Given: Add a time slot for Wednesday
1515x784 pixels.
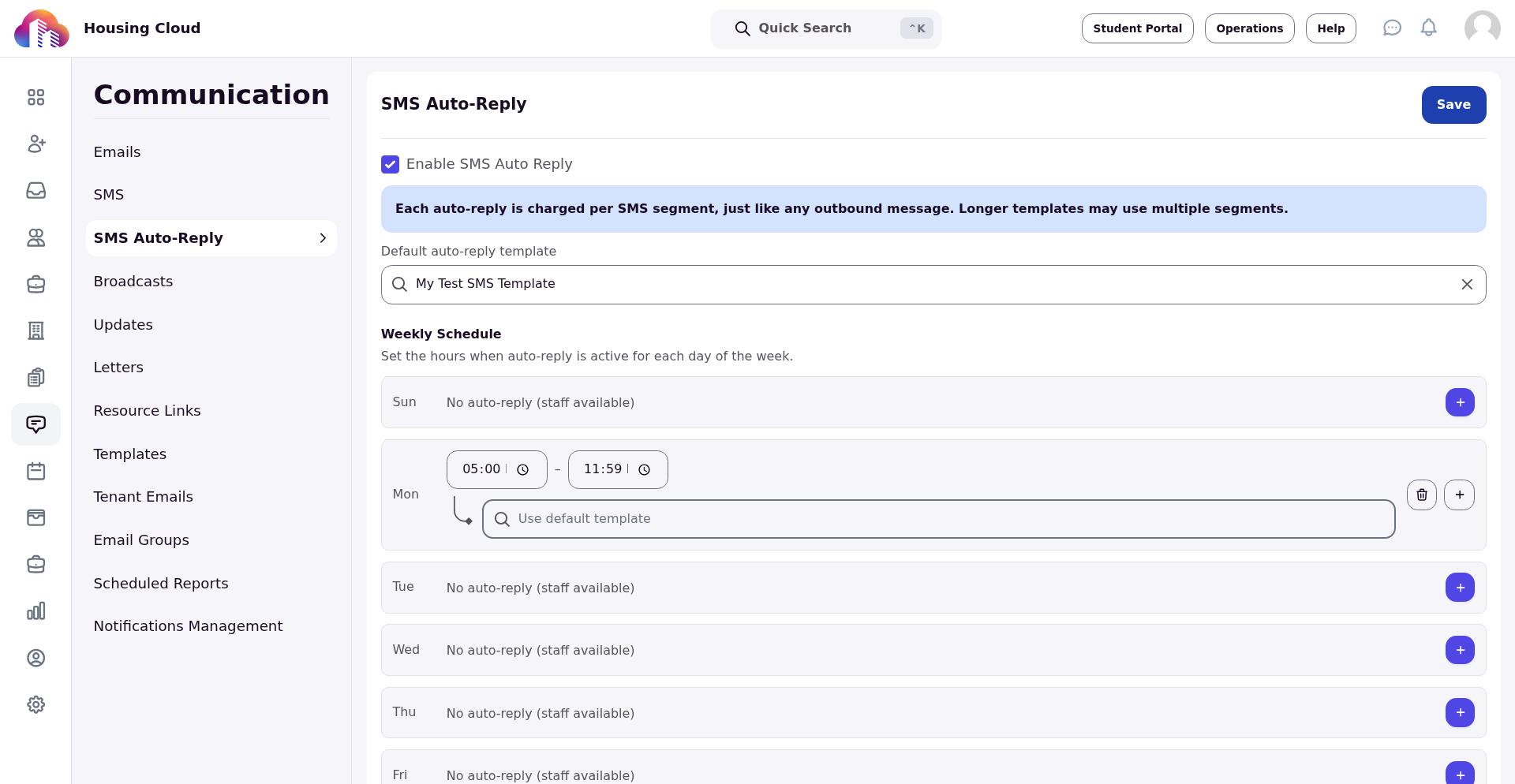Looking at the screenshot, I should click(1460, 650).
